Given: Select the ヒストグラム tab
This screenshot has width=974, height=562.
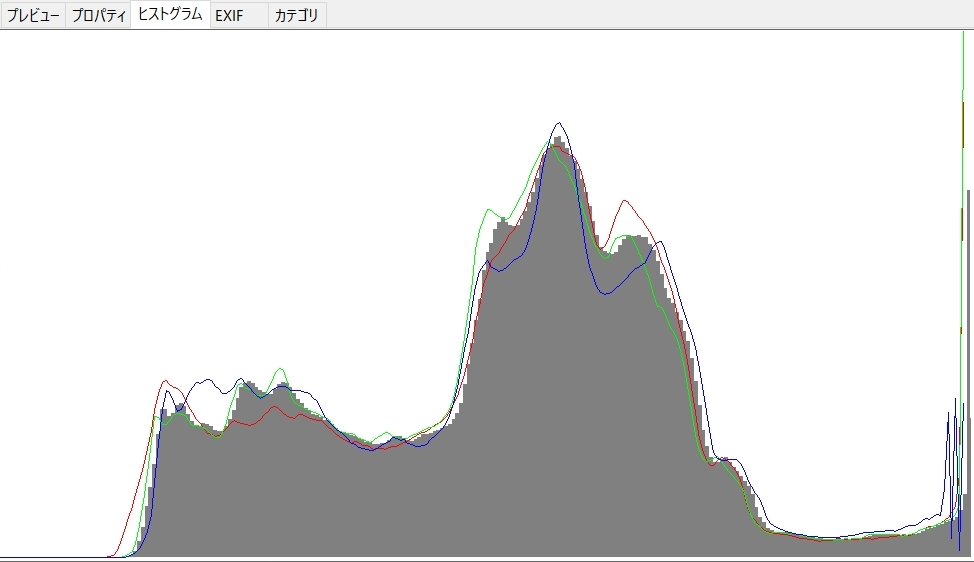Looking at the screenshot, I should click(x=170, y=15).
